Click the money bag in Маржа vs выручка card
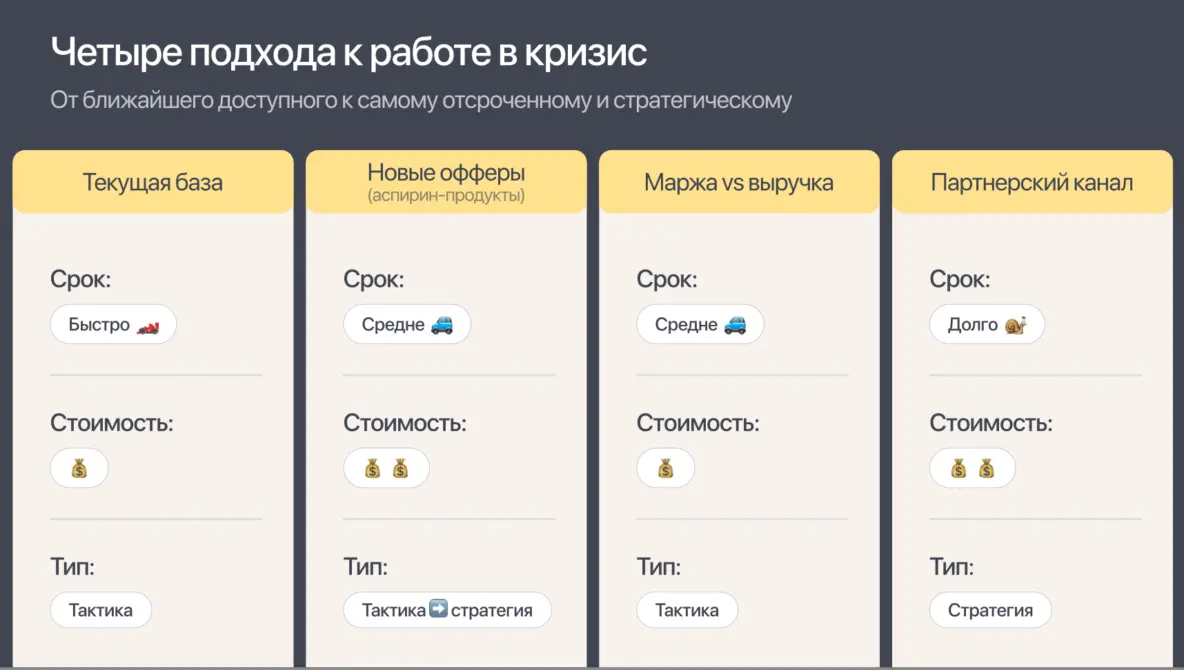The height and width of the screenshot is (670, 1184). (x=665, y=469)
